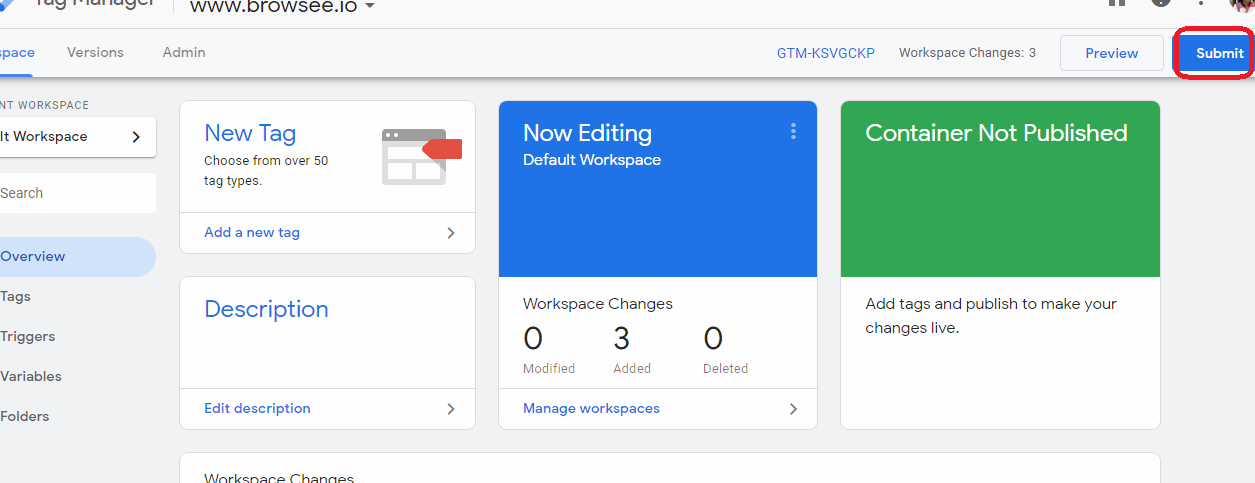Viewport: 1255px width, 483px height.
Task: Click the Add a new tag link
Action: click(252, 232)
